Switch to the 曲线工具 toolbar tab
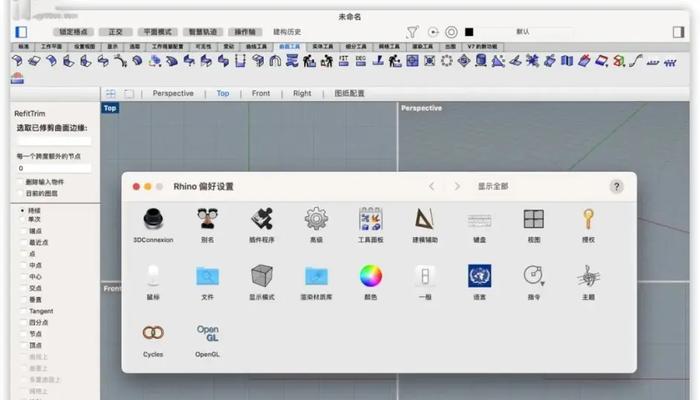The width and height of the screenshot is (700, 400). coord(256,46)
